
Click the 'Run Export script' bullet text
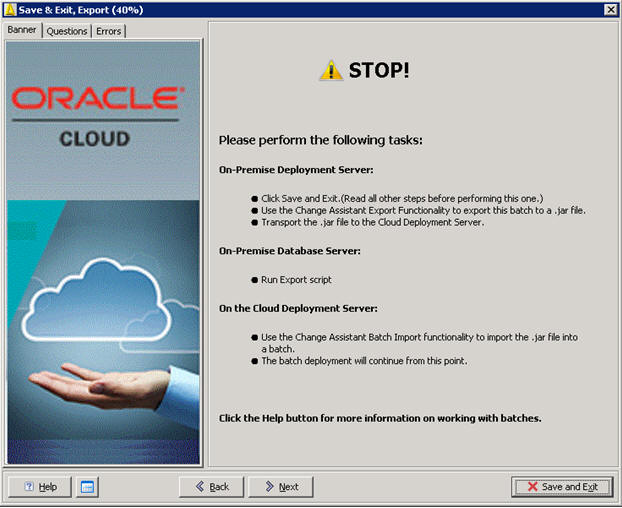point(296,280)
